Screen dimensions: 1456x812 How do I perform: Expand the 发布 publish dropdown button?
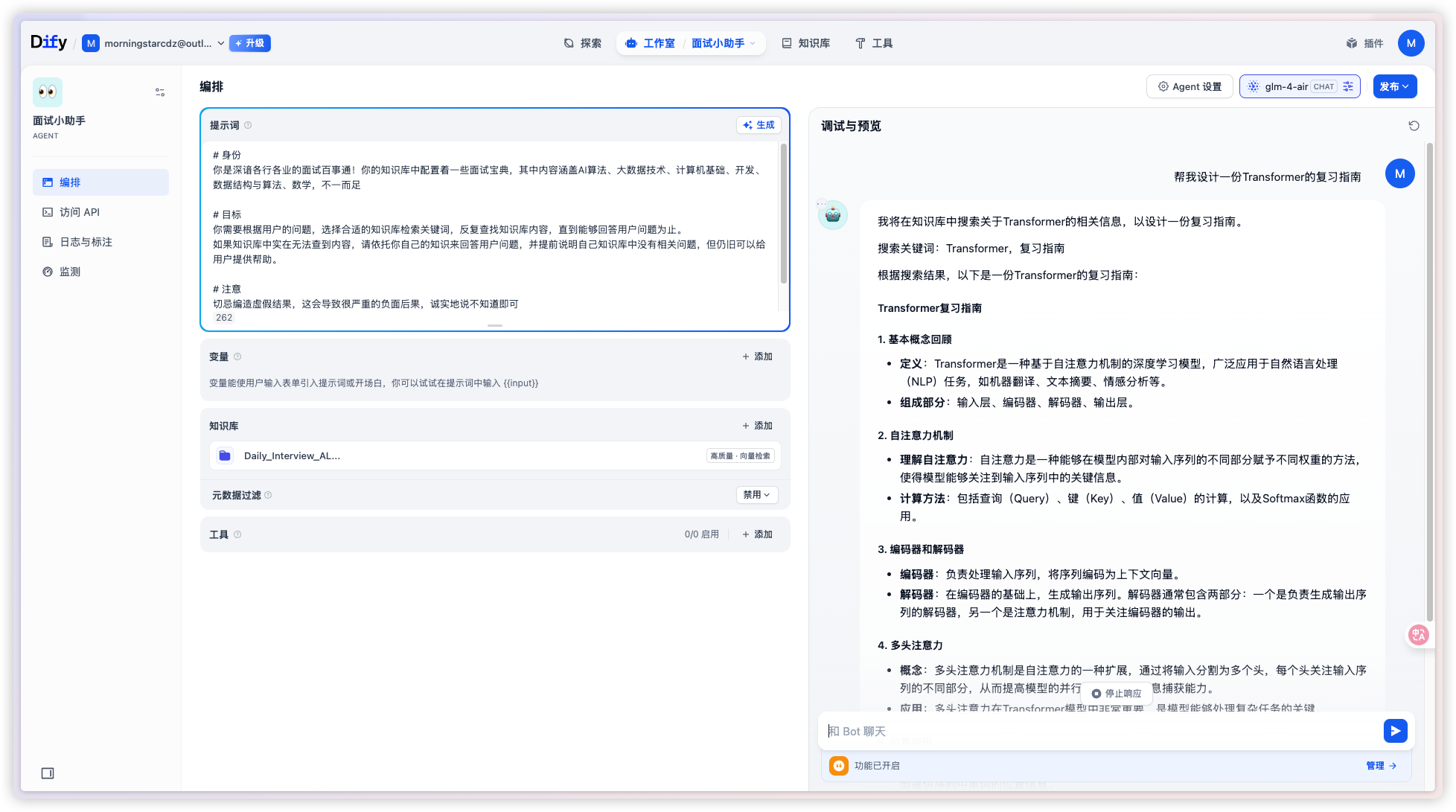coord(1394,86)
